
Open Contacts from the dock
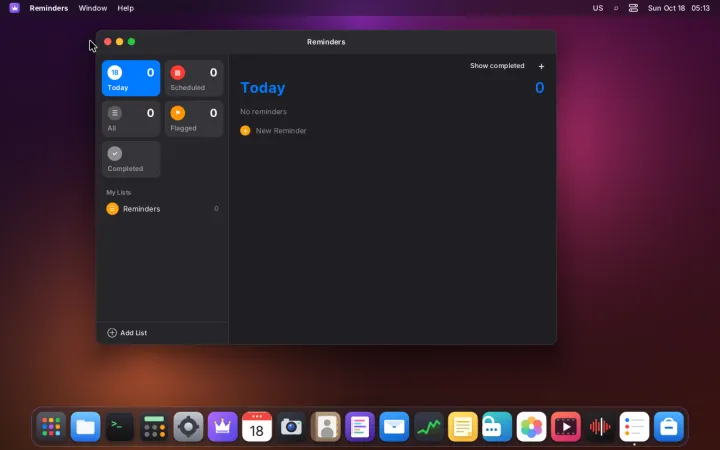tap(326, 427)
